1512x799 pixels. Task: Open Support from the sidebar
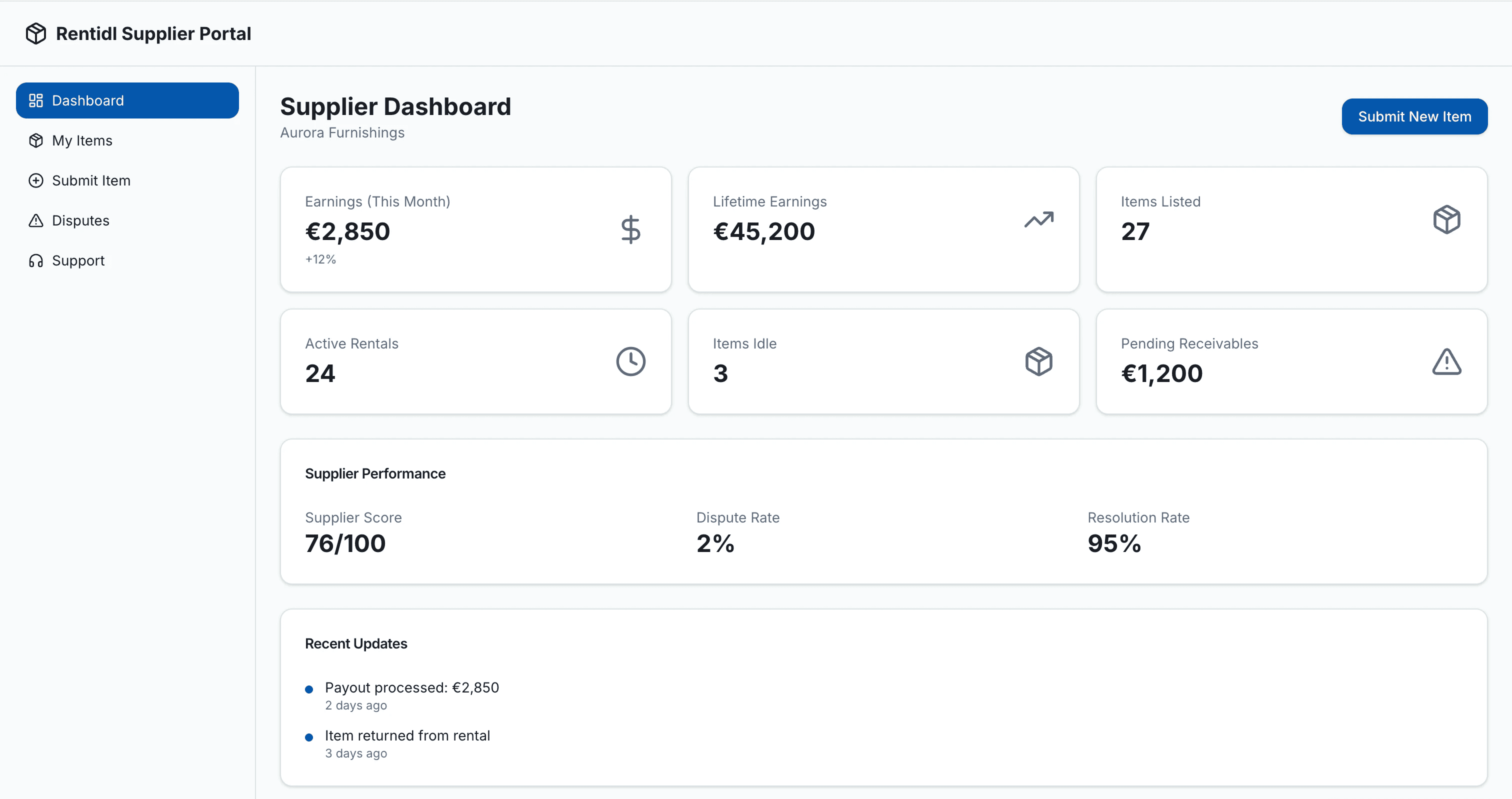pyautogui.click(x=78, y=260)
